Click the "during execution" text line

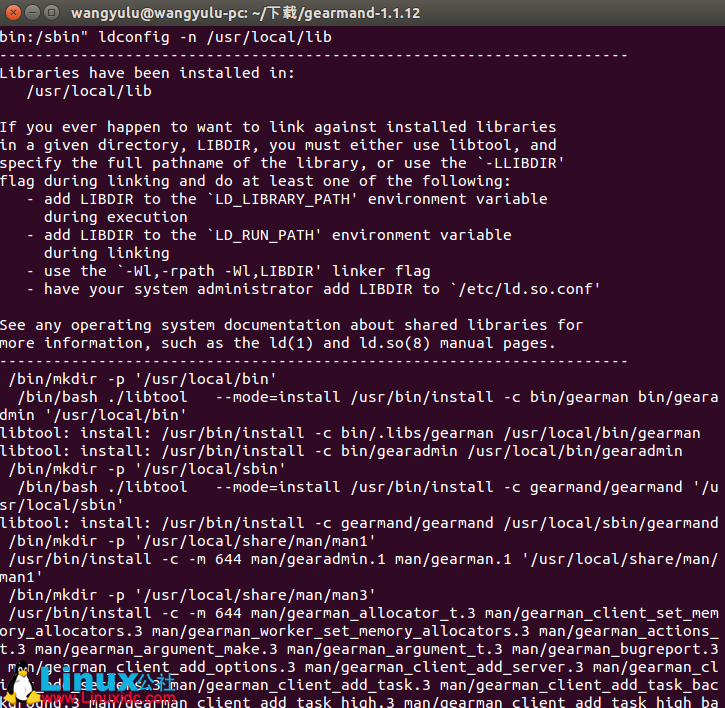pos(115,217)
